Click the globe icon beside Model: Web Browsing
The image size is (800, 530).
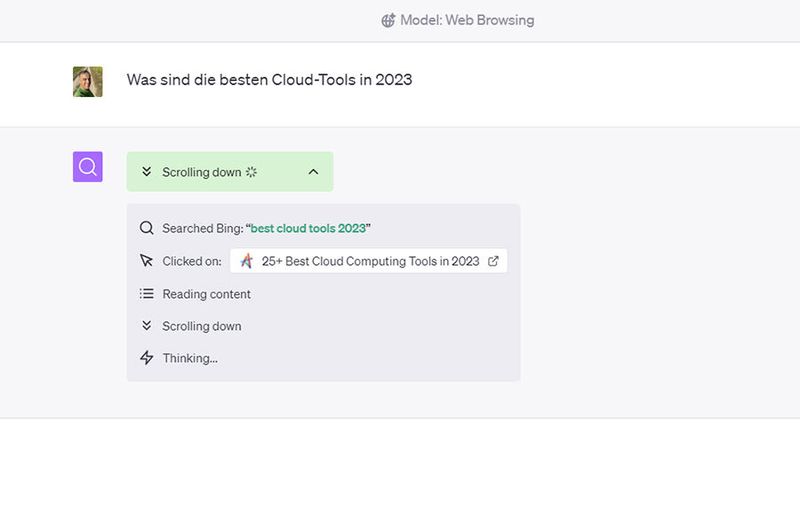point(388,20)
